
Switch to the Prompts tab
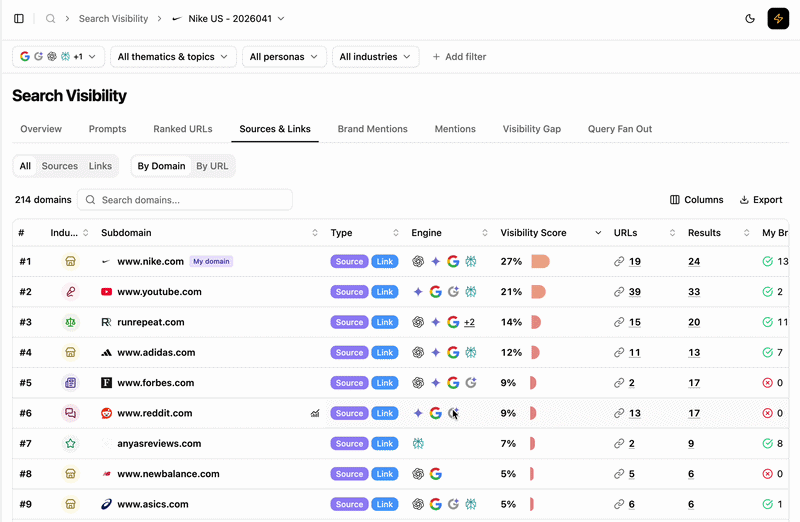[107, 129]
